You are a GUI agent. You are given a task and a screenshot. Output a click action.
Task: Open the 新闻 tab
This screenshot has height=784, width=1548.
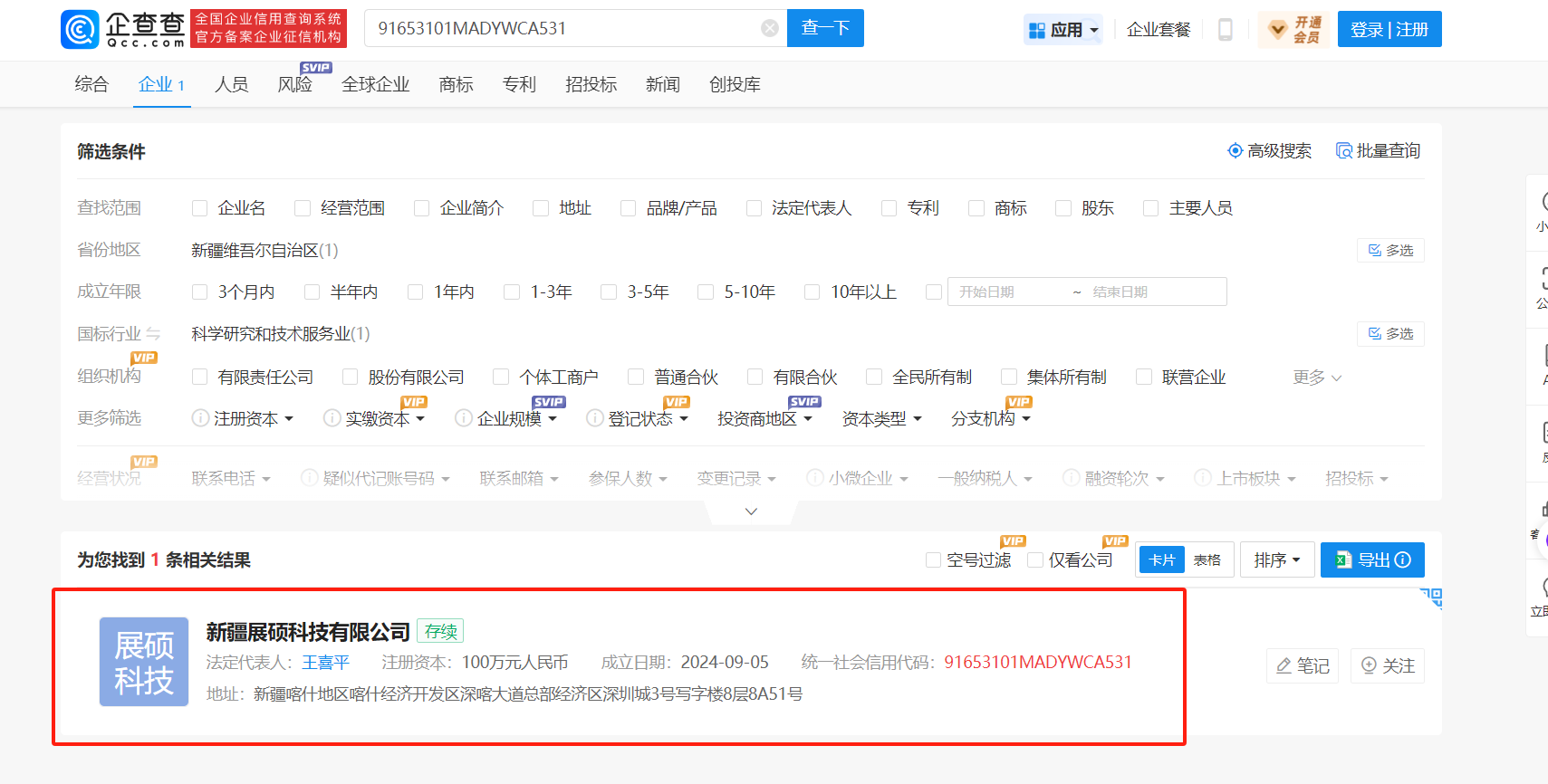[x=663, y=84]
